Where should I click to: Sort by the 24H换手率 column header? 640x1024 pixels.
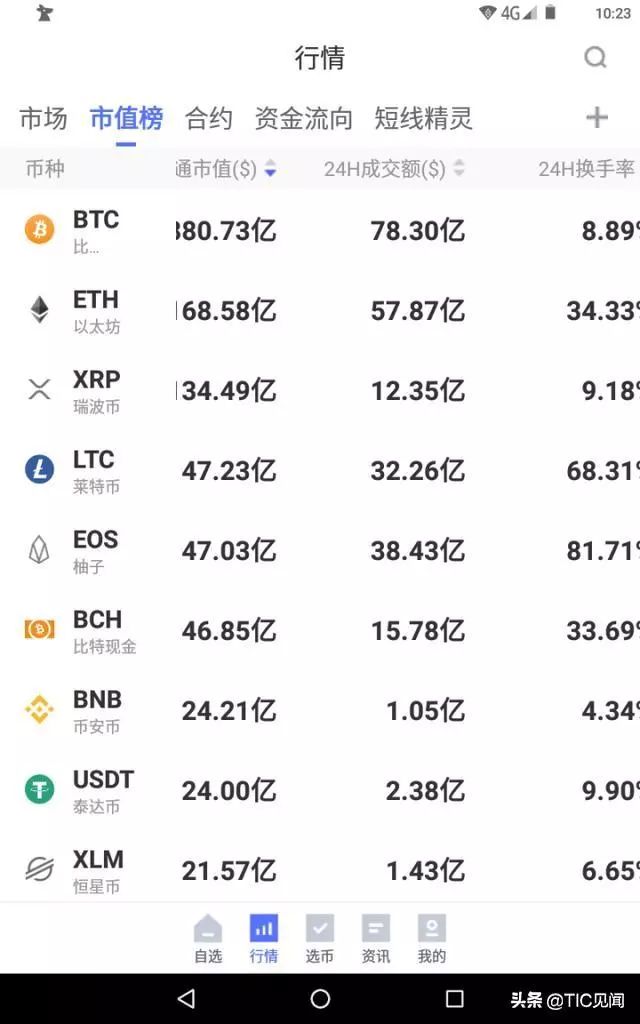587,169
